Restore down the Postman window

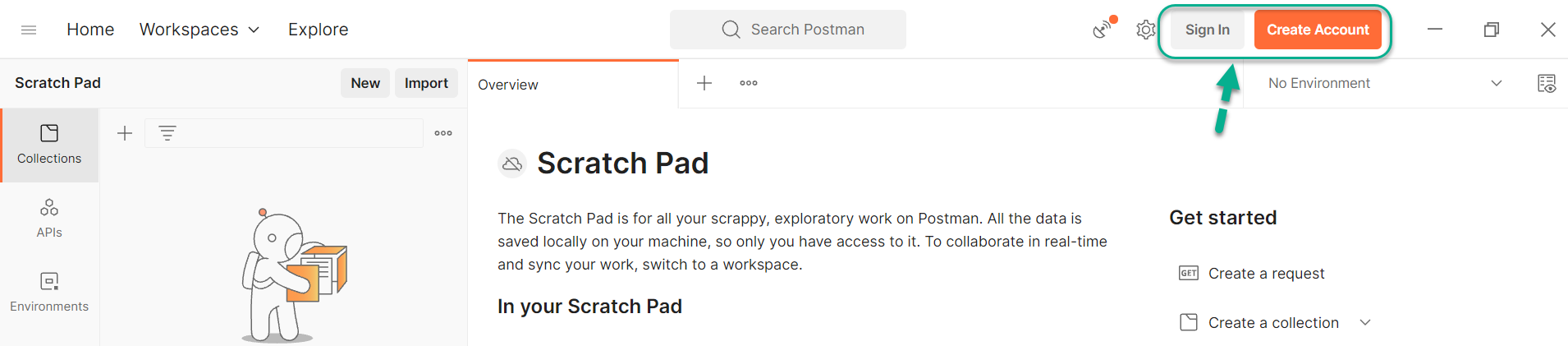(x=1492, y=30)
